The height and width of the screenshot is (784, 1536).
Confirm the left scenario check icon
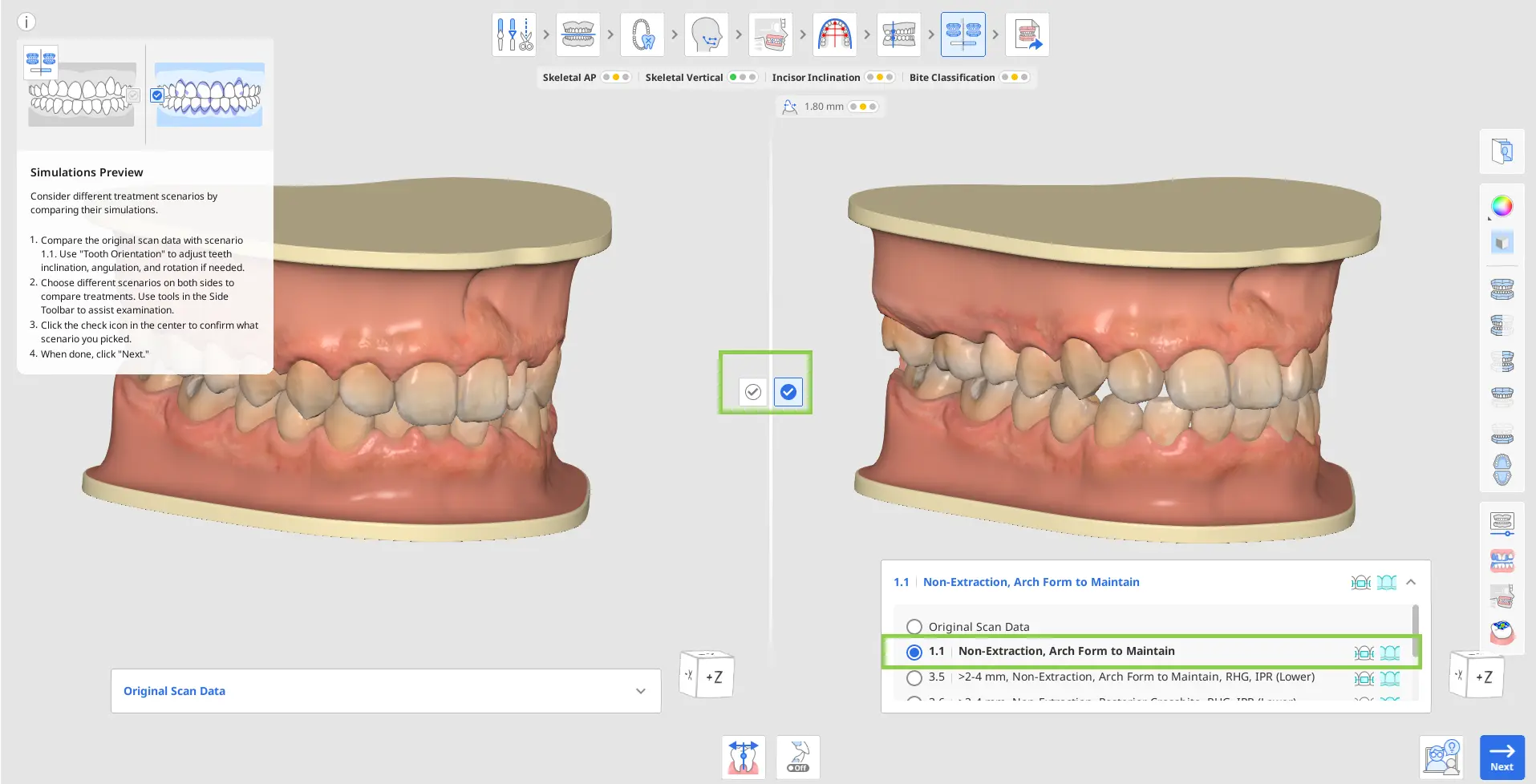pyautogui.click(x=753, y=392)
